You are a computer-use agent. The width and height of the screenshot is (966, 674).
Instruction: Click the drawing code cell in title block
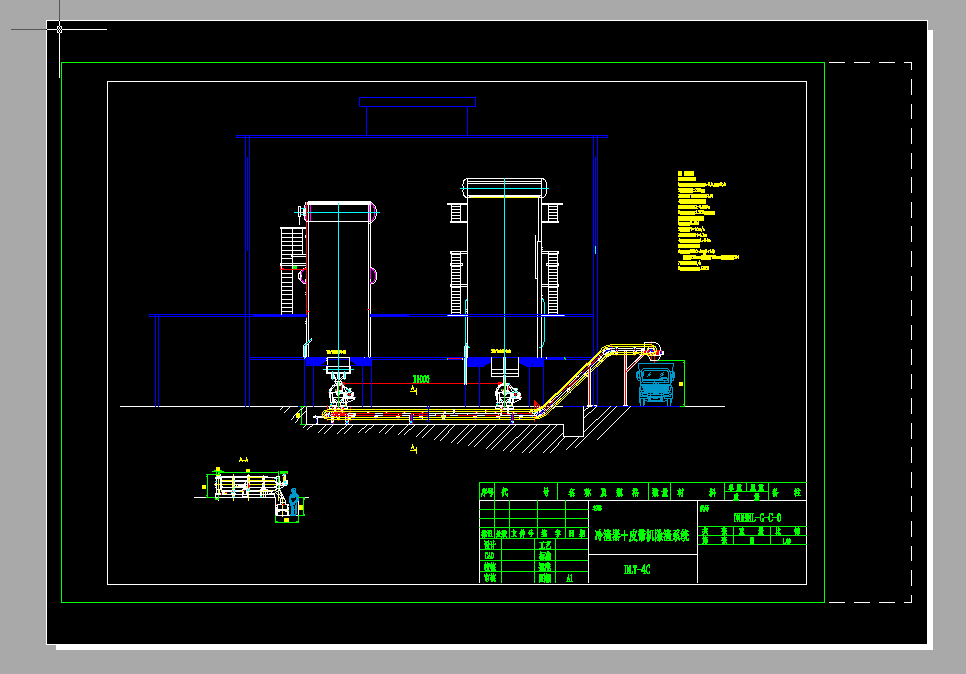tap(757, 517)
